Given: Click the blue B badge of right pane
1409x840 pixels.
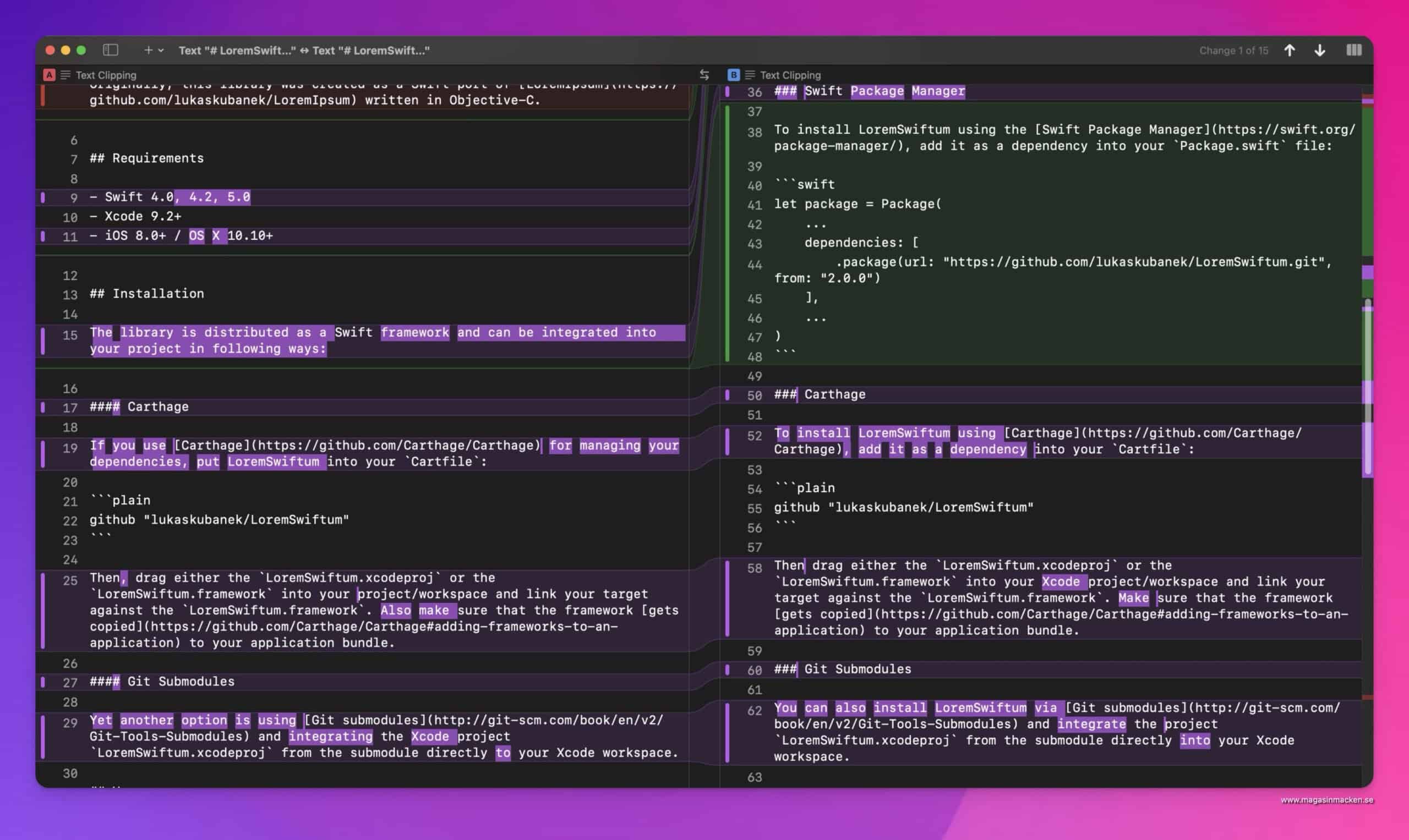Looking at the screenshot, I should point(733,75).
